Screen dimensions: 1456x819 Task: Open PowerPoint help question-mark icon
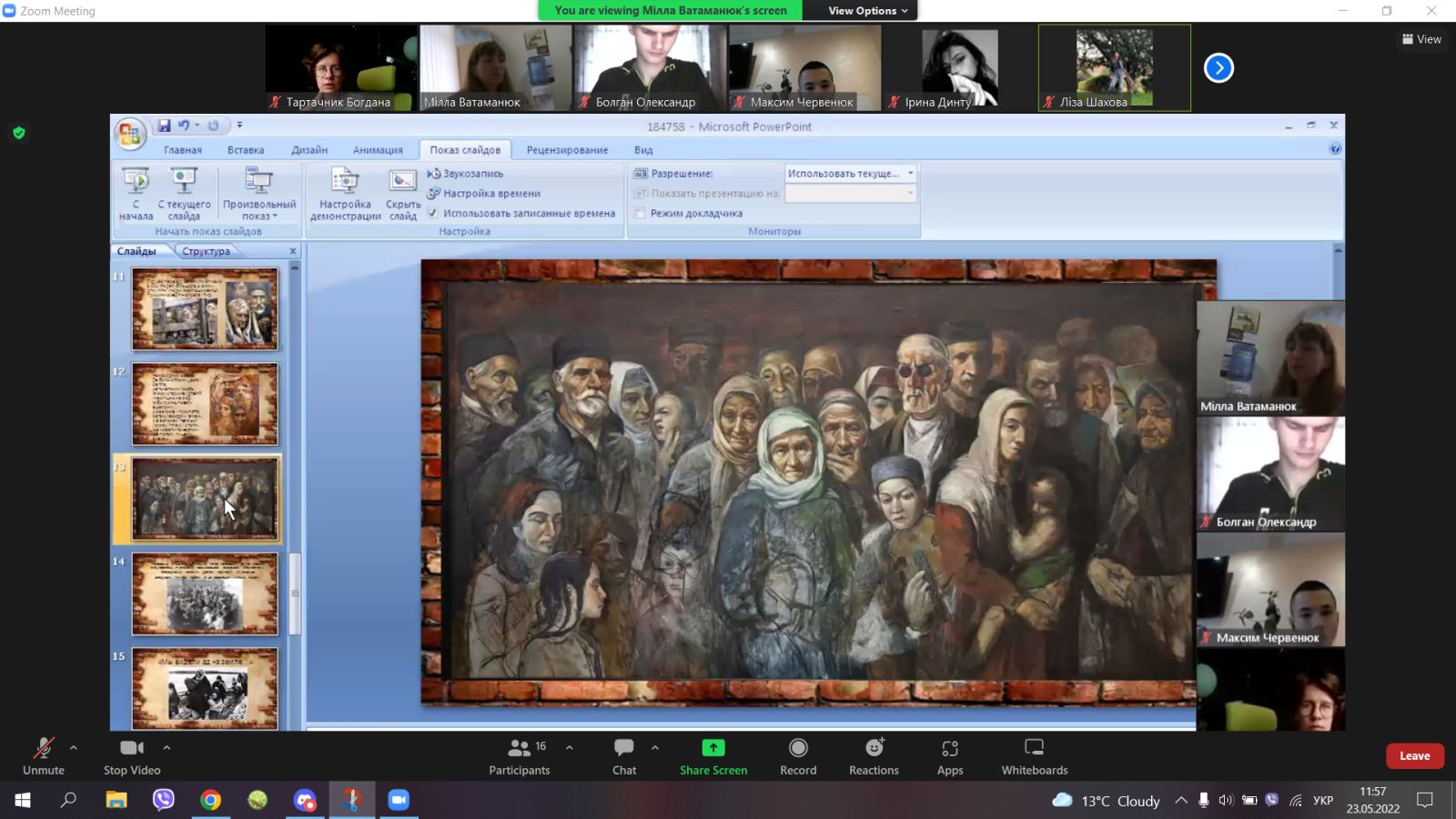[1335, 148]
